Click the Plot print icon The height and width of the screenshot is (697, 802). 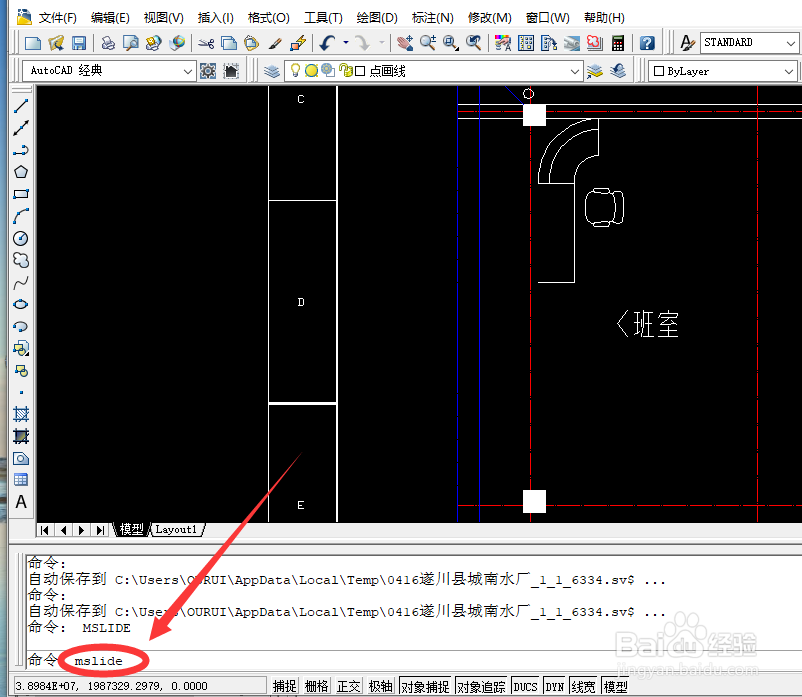click(x=108, y=43)
